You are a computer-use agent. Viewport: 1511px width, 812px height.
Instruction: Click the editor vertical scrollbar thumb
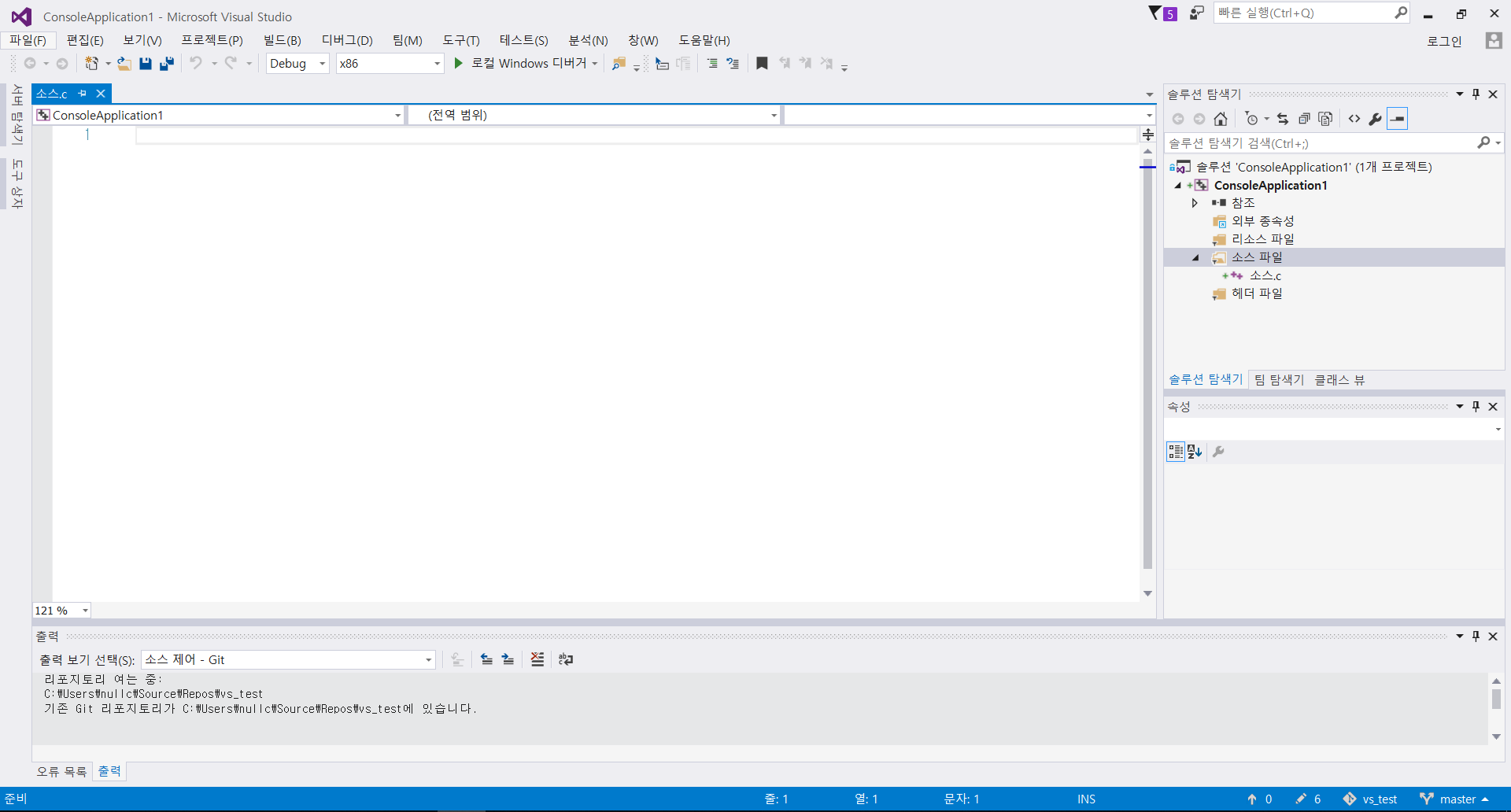tap(1147, 363)
